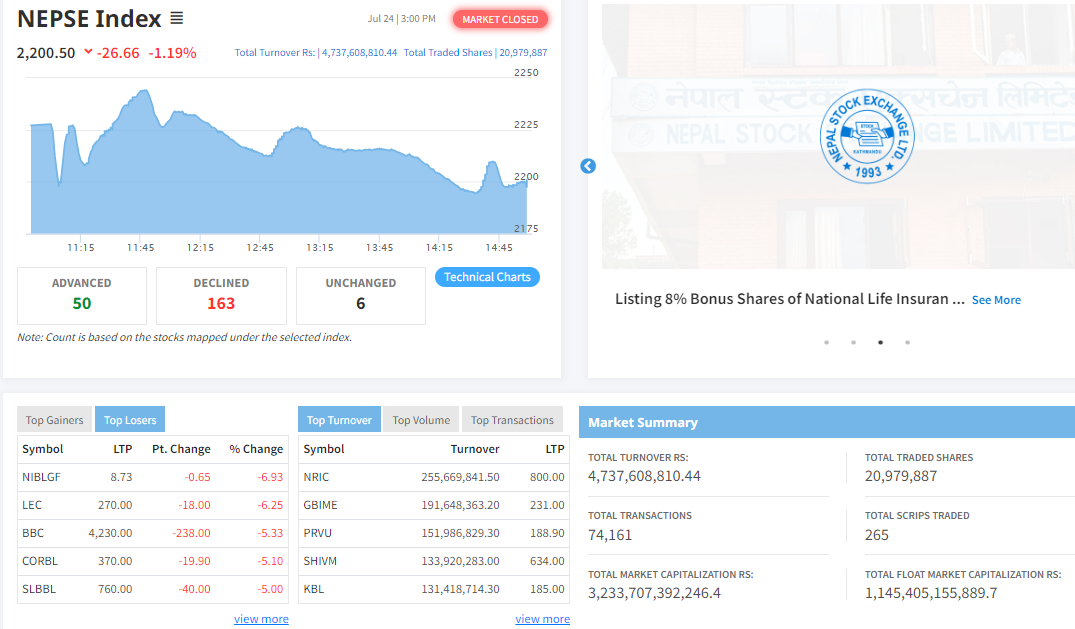Click the Turnover column header
Viewport: 1075px width, 629px height.
[475, 449]
